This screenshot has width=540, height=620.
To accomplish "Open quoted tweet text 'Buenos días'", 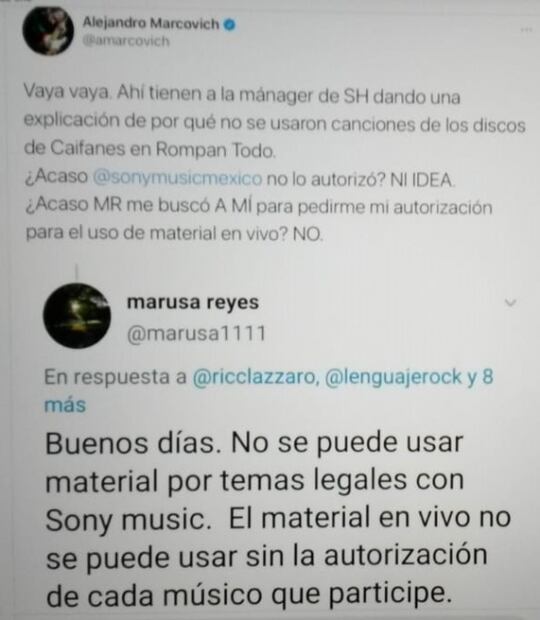I will point(133,443).
